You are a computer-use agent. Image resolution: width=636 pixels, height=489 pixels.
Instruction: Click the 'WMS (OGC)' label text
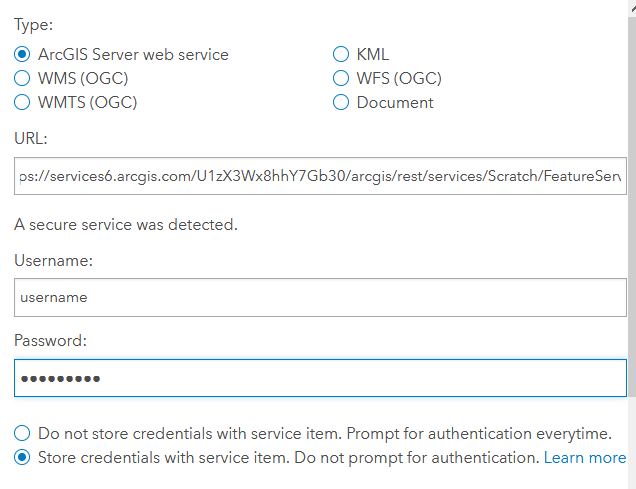coord(83,78)
